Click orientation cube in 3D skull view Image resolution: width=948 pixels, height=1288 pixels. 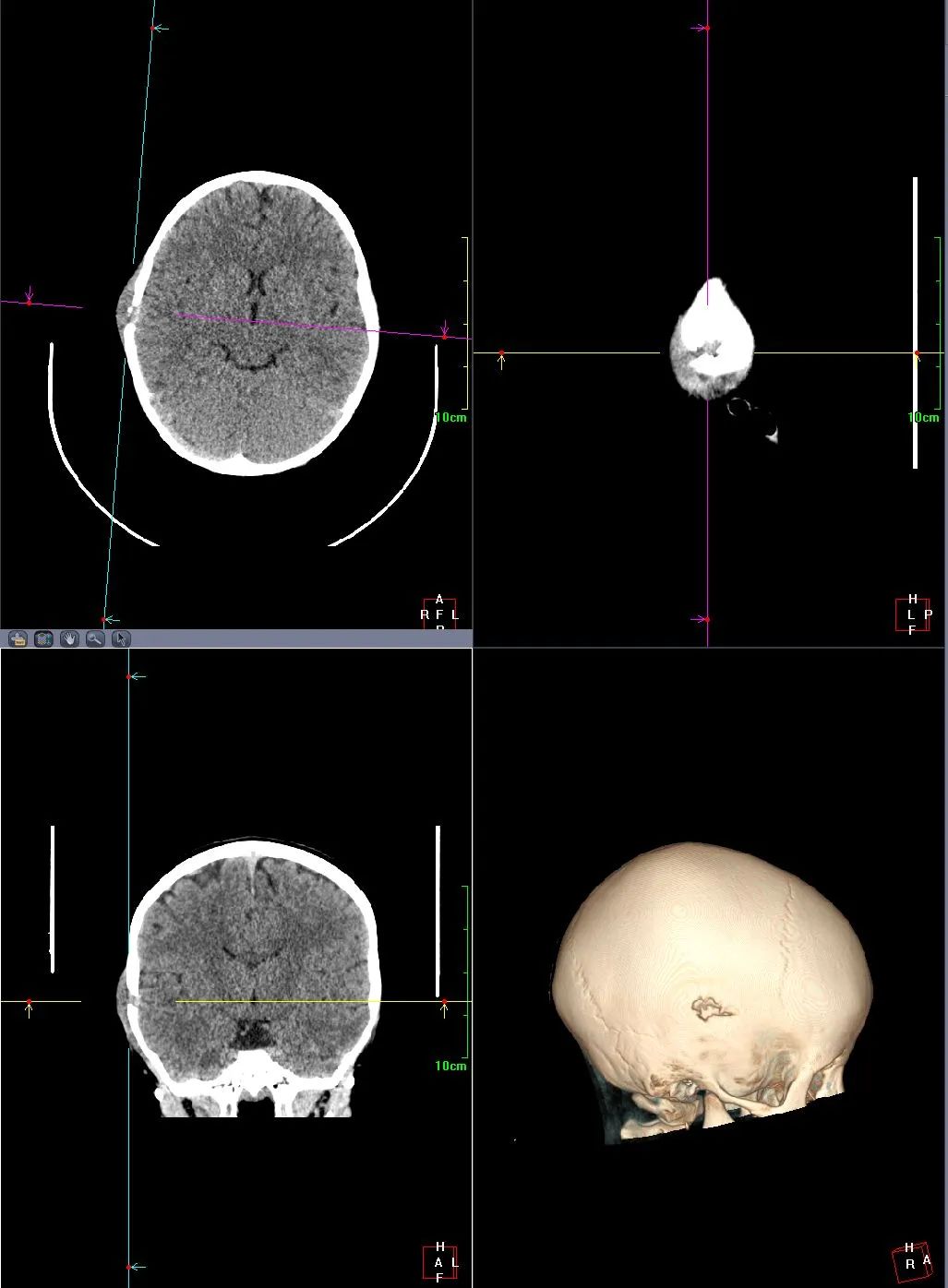[x=911, y=1263]
